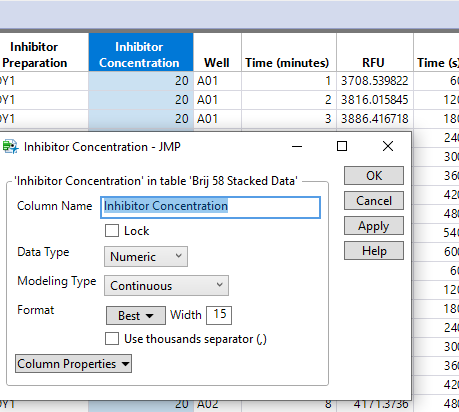Click Time (minutes) cell with value 2
Viewport: 459px width, 412px height.
pos(289,100)
